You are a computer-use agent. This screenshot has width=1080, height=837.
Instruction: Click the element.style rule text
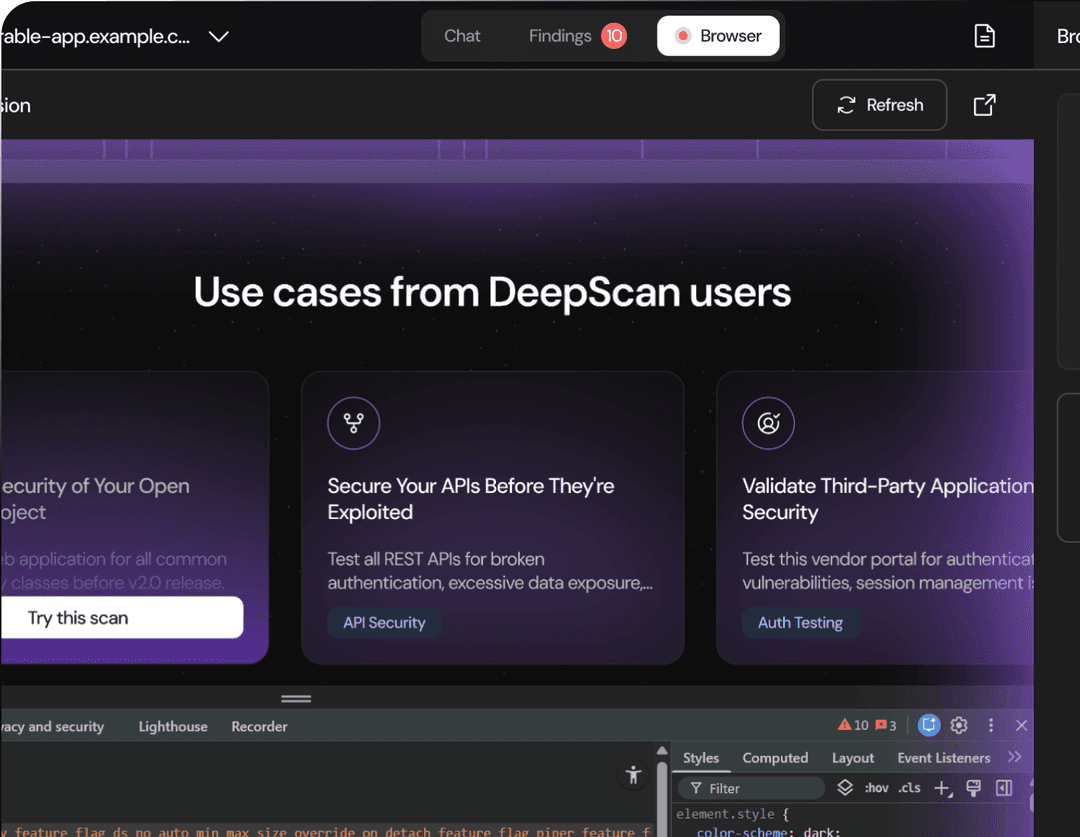tap(731, 814)
